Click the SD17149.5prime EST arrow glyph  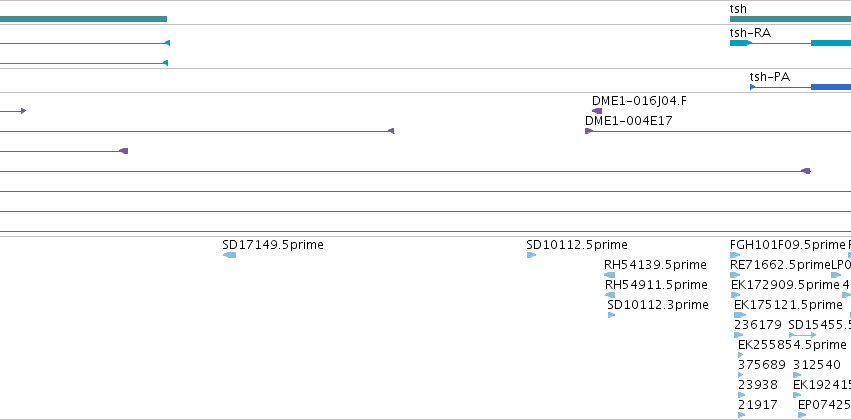[x=230, y=255]
